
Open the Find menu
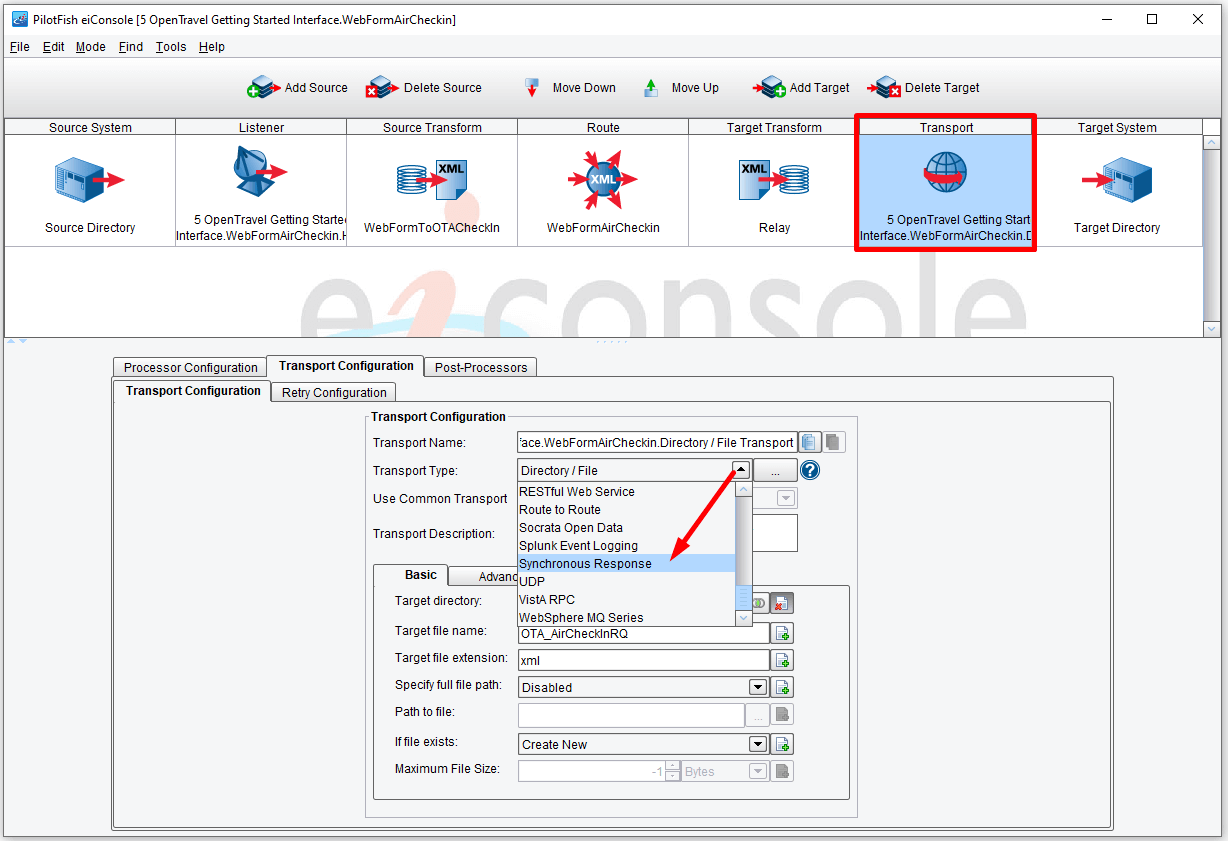(x=131, y=47)
